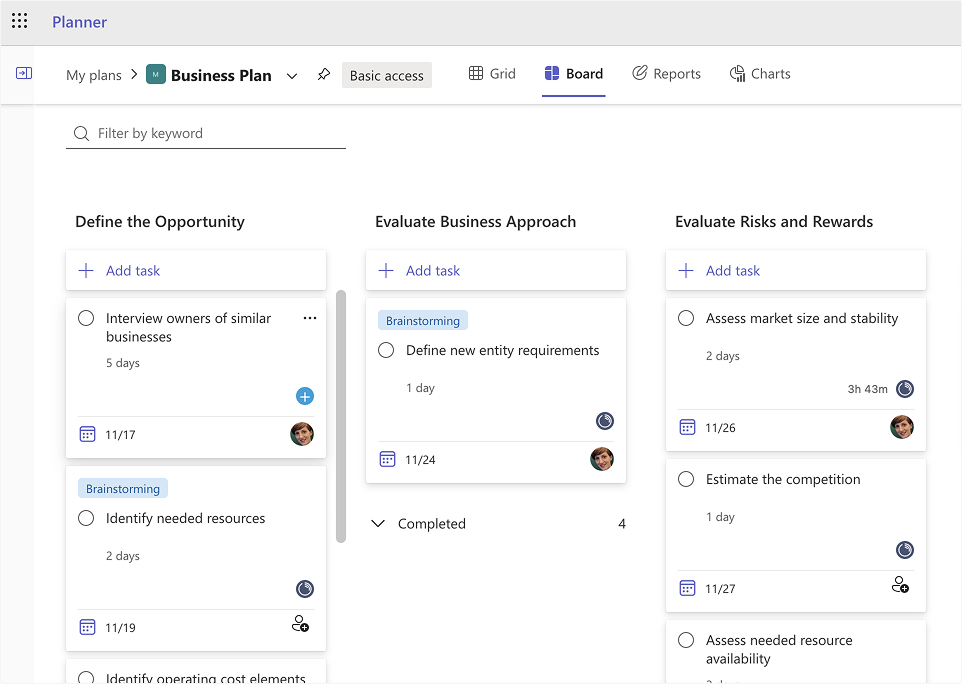Click the assign person icon on Estimate the competition
The height and width of the screenshot is (684, 962).
click(x=900, y=585)
